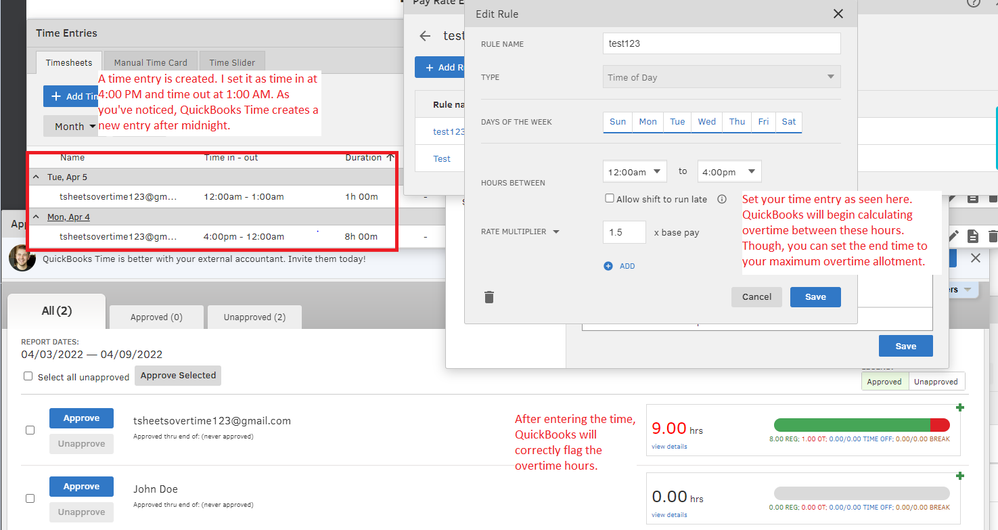
Task: Collapse the Tue, Apr 5 group
Action: 36,177
